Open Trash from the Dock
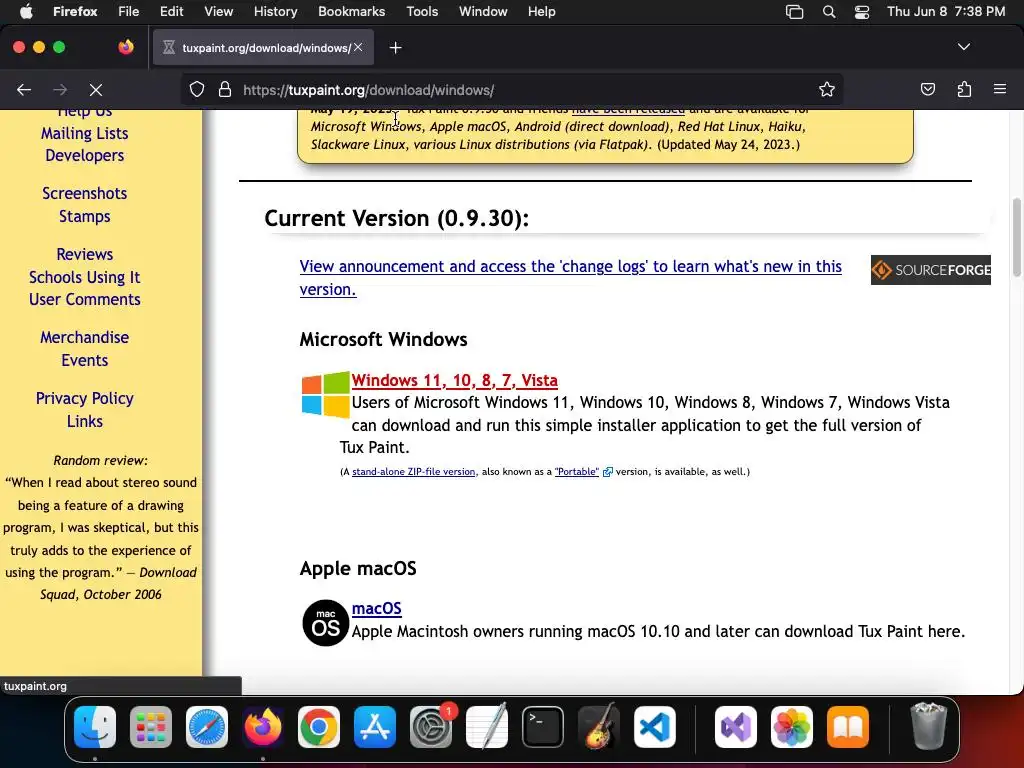This screenshot has width=1024, height=768. point(928,726)
